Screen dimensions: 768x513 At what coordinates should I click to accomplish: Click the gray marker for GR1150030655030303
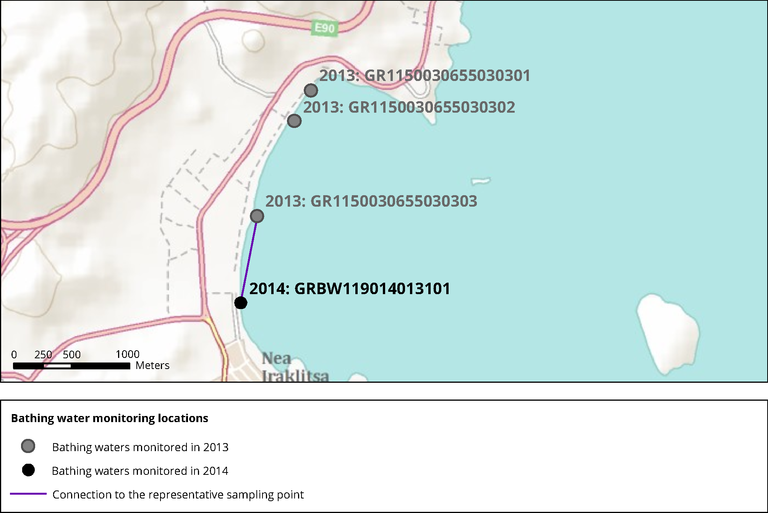257,216
